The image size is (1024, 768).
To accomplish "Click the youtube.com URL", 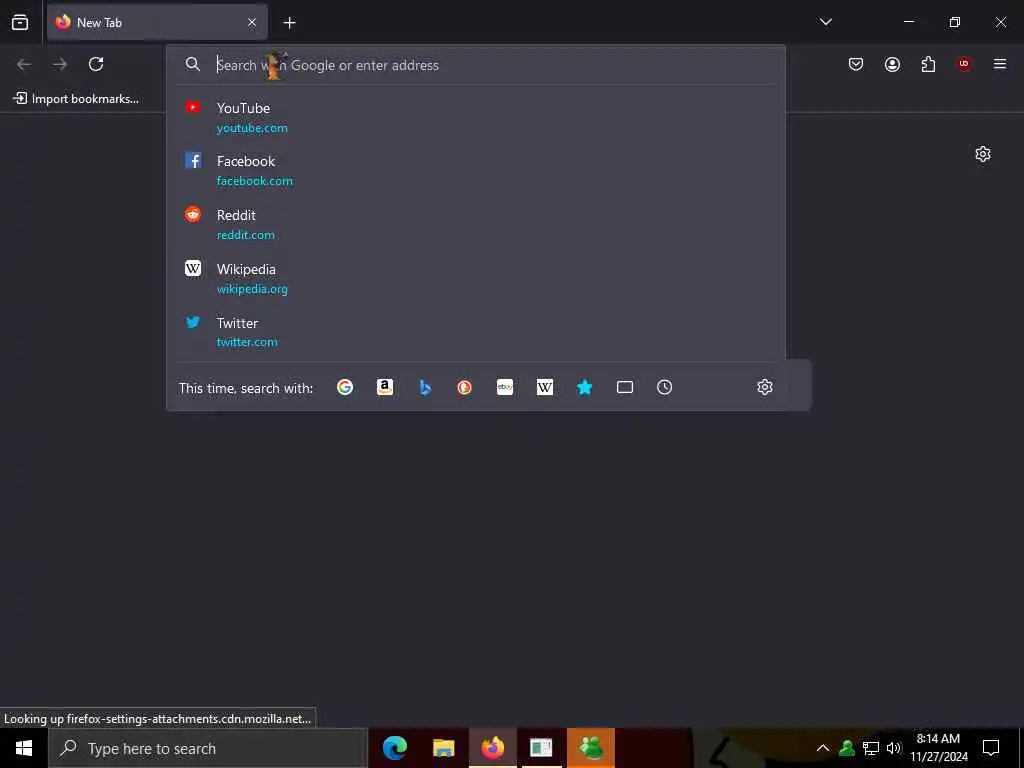I will pos(252,128).
